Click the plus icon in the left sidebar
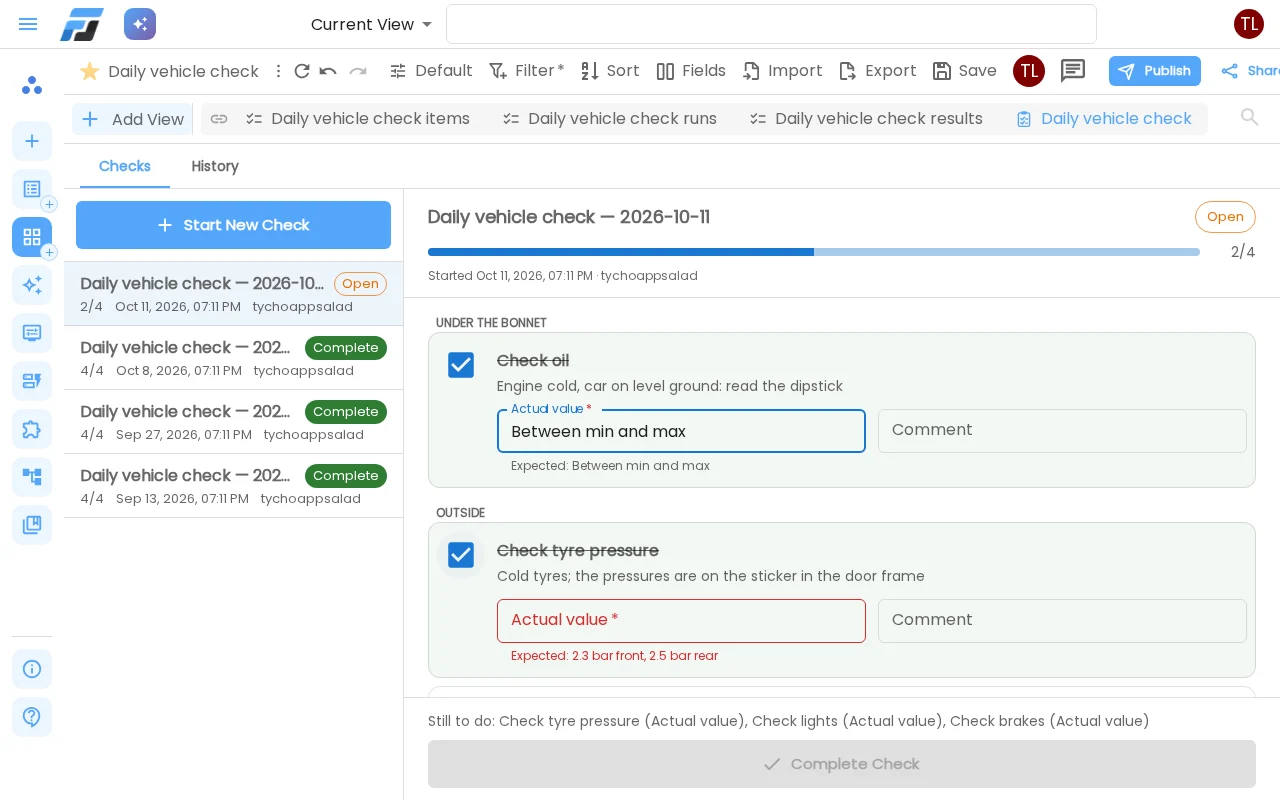The width and height of the screenshot is (1280, 800). (x=32, y=141)
